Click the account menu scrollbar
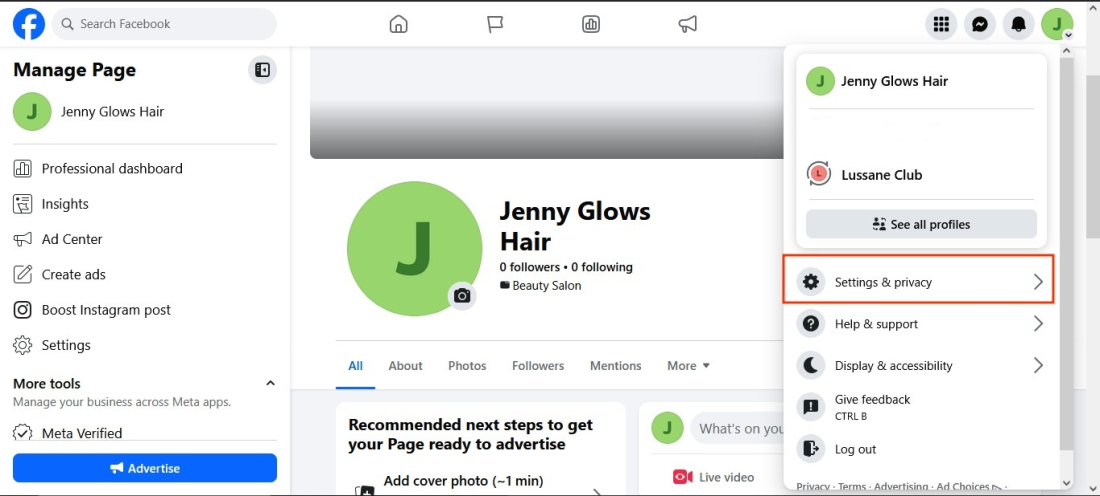Viewport: 1100px width, 496px height. 1066,250
